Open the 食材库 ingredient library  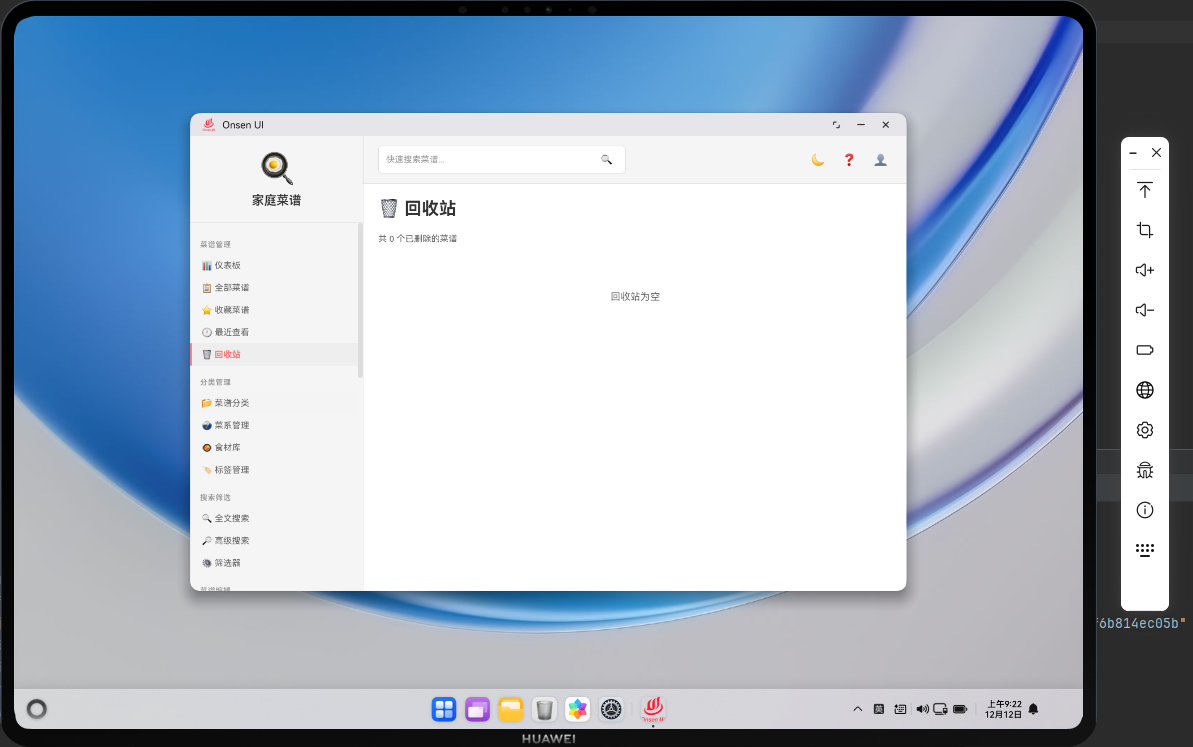226,447
